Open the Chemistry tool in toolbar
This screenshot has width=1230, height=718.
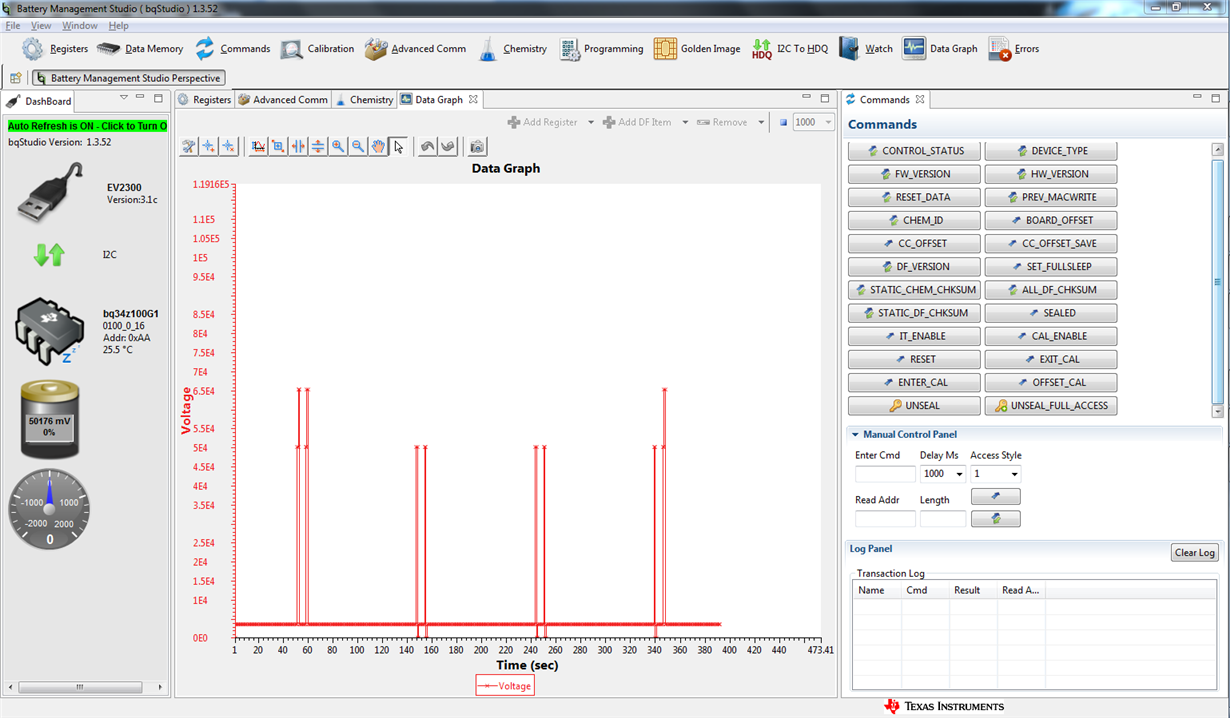(x=512, y=48)
